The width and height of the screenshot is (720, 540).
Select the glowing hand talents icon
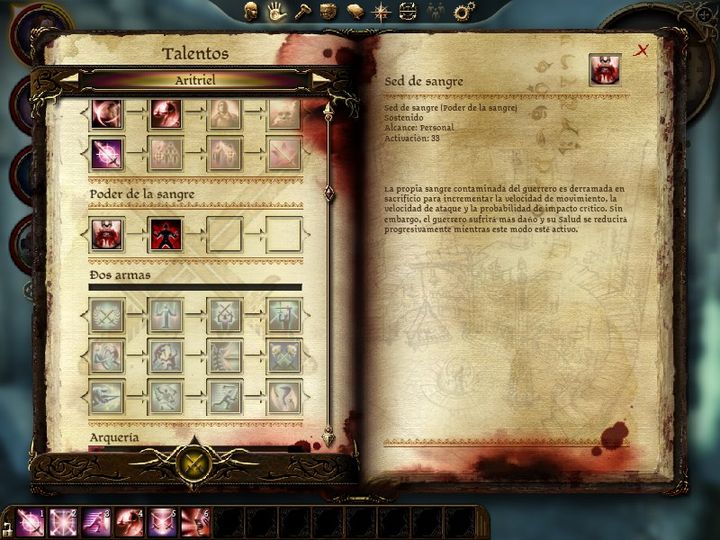point(276,11)
